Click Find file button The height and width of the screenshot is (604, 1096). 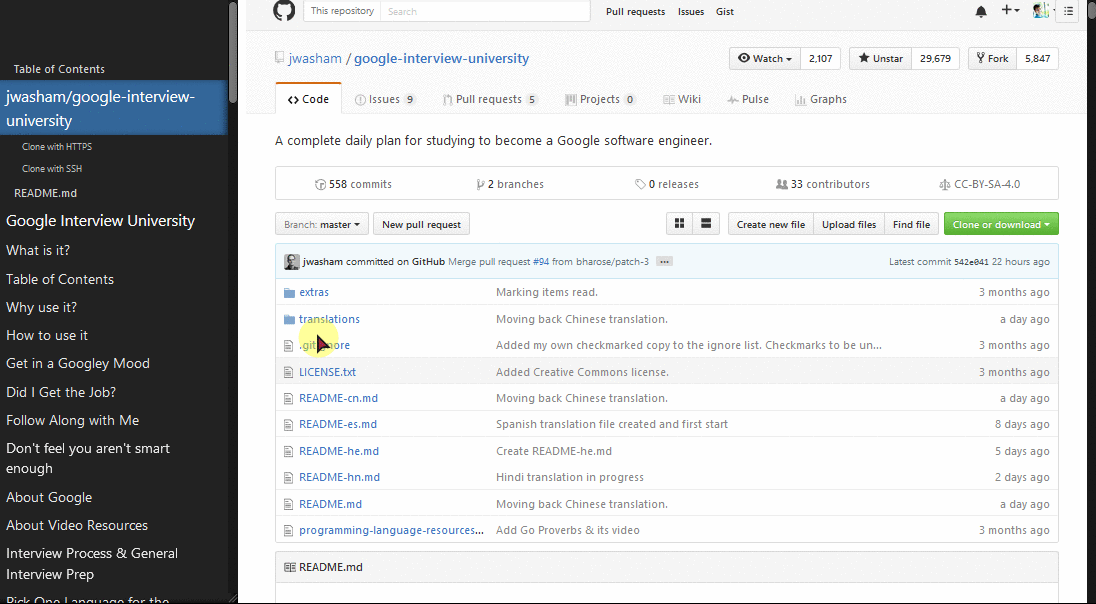911,224
